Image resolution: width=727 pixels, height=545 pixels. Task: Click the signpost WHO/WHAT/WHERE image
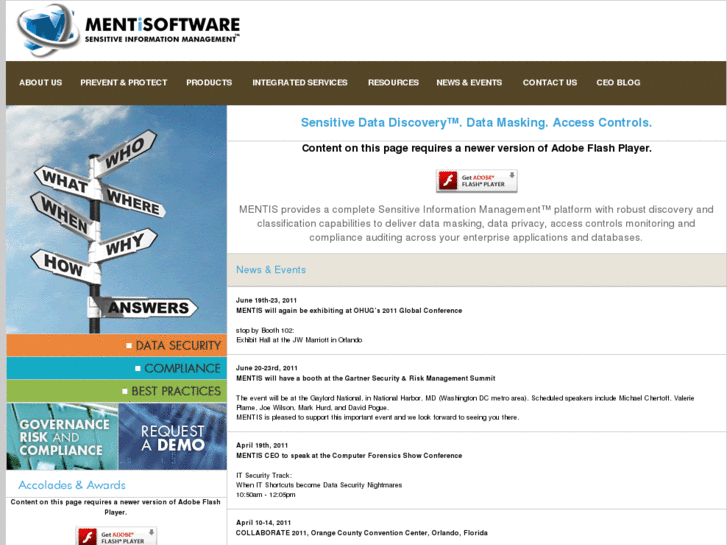tap(116, 219)
